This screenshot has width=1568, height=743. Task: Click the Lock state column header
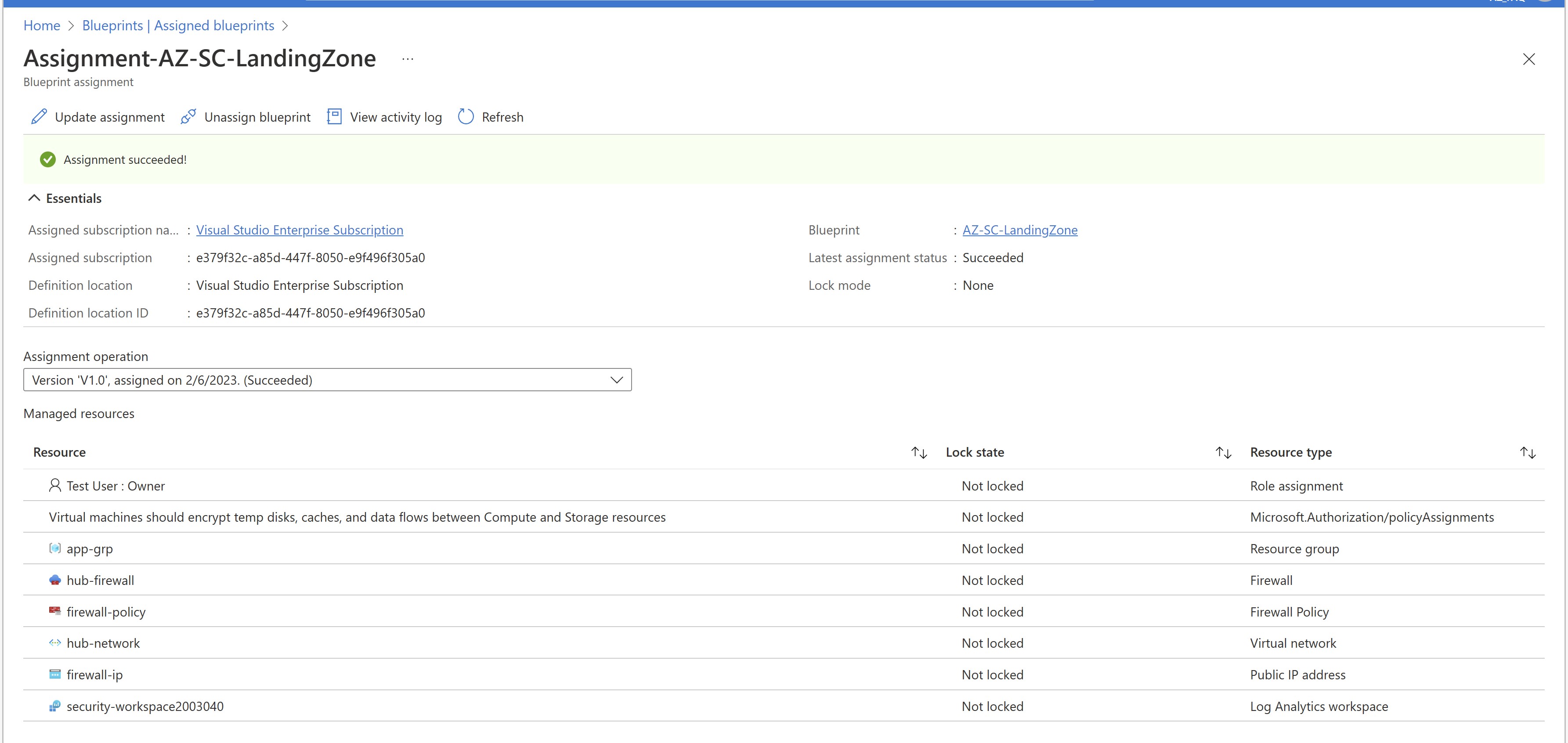pyautogui.click(x=975, y=452)
